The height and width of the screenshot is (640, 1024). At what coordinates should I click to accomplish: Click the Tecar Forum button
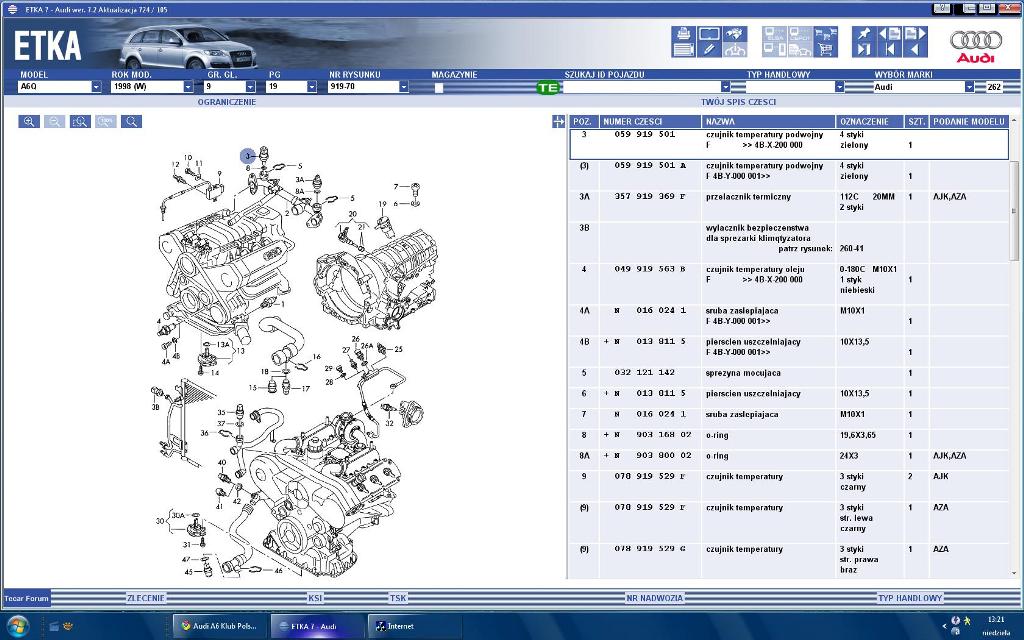click(27, 598)
